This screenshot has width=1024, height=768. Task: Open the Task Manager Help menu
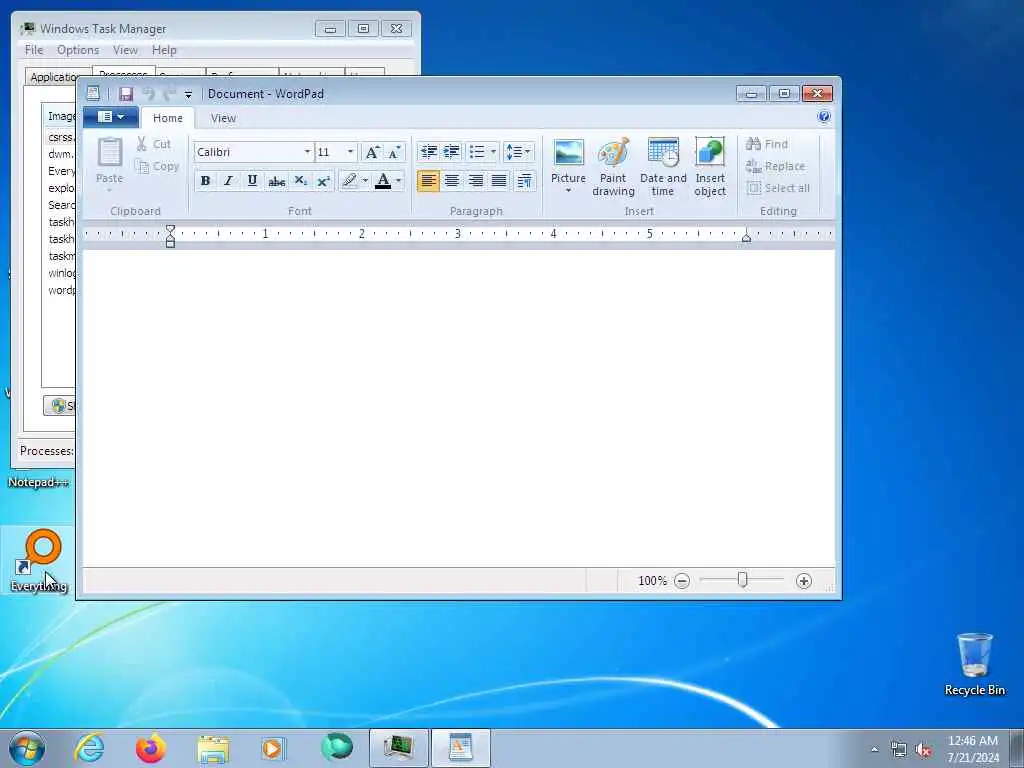coord(164,50)
